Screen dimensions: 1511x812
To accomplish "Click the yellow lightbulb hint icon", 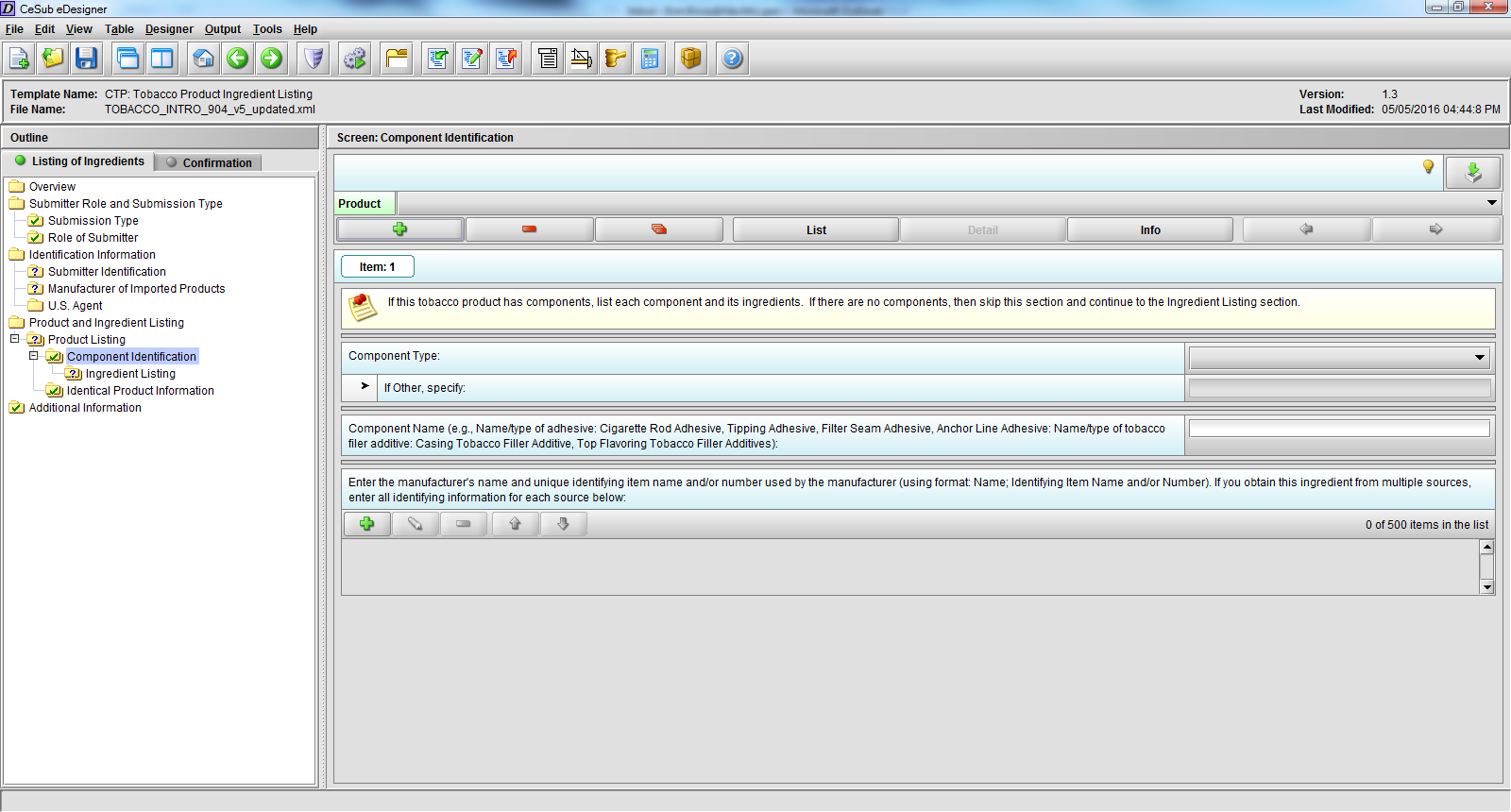I will [1428, 167].
